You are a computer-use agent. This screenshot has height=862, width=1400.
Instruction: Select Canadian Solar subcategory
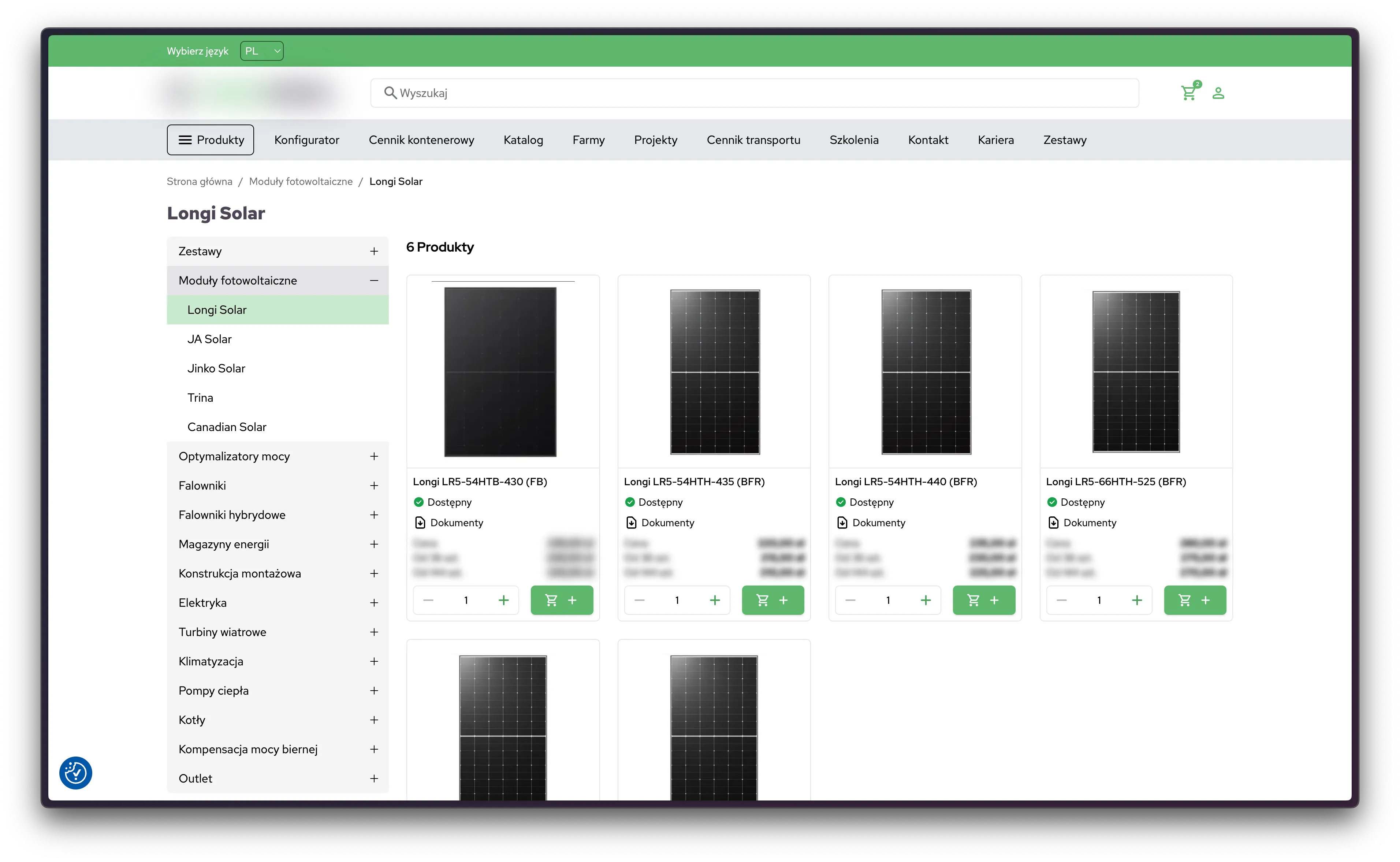278,427
